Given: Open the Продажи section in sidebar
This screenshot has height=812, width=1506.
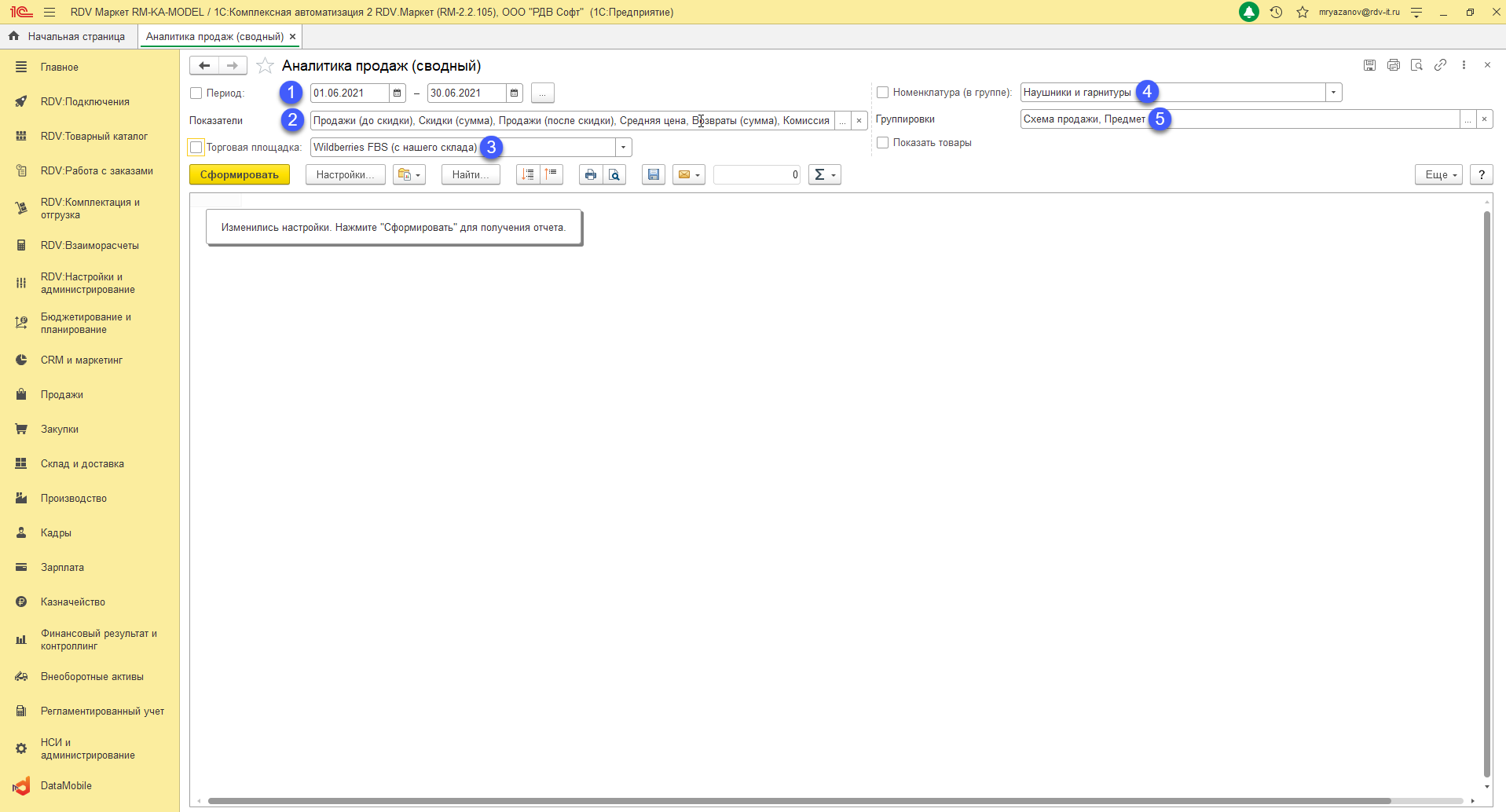Looking at the screenshot, I should [x=62, y=394].
